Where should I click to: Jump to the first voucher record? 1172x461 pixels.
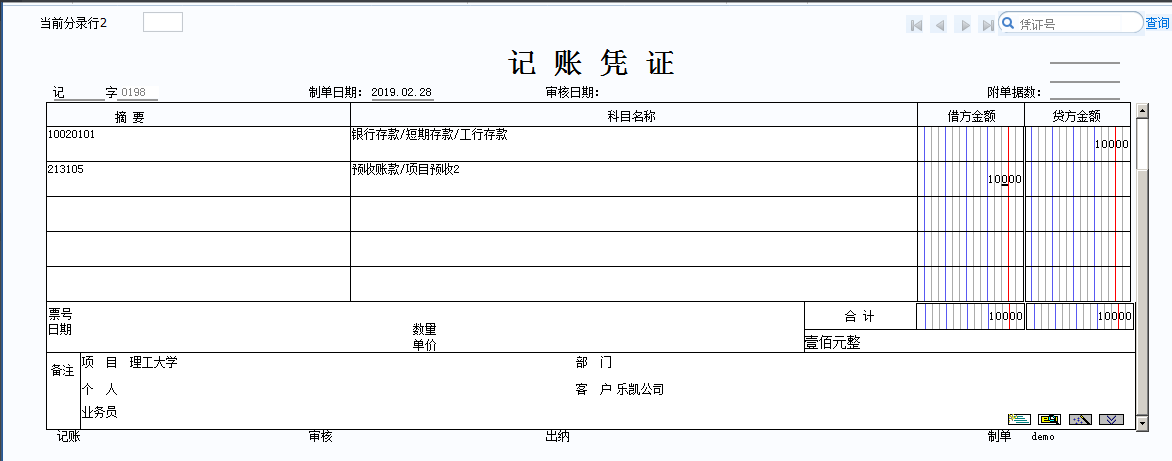(x=916, y=25)
